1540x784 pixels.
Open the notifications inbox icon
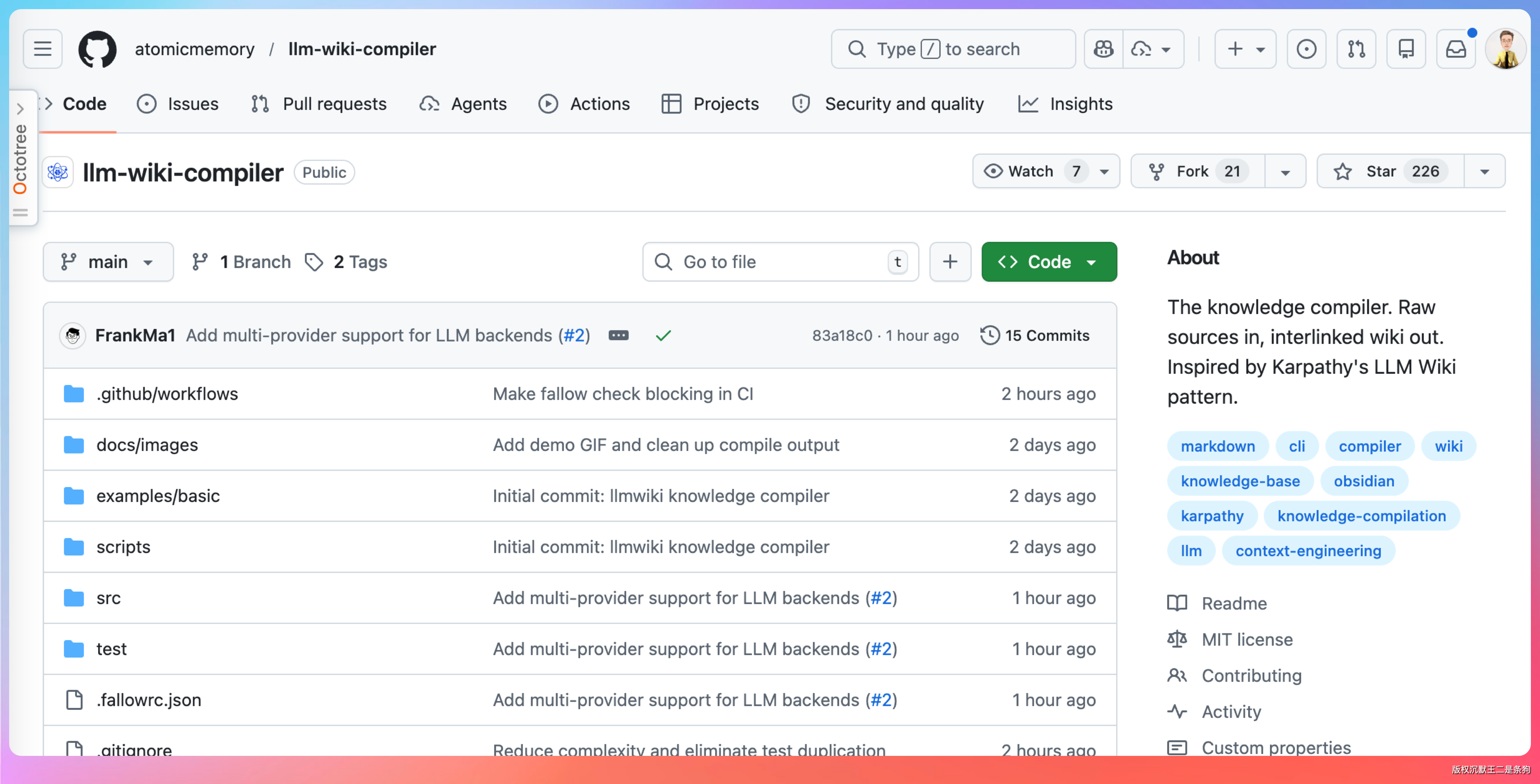click(x=1456, y=49)
